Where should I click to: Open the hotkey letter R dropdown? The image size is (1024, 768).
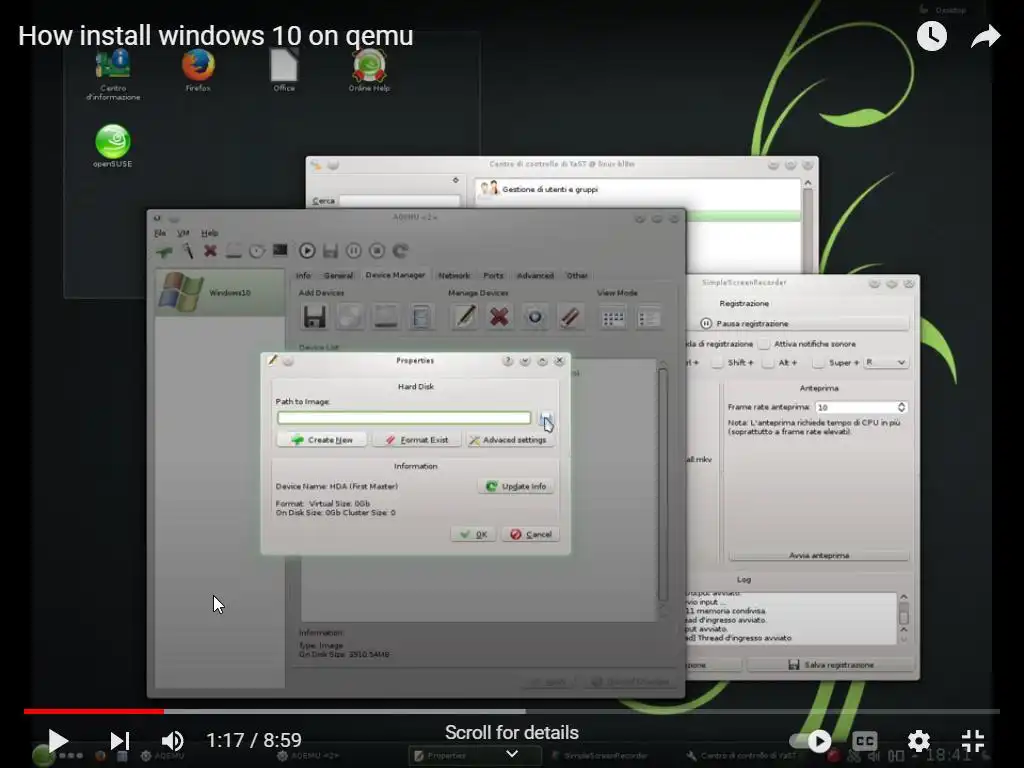[886, 362]
